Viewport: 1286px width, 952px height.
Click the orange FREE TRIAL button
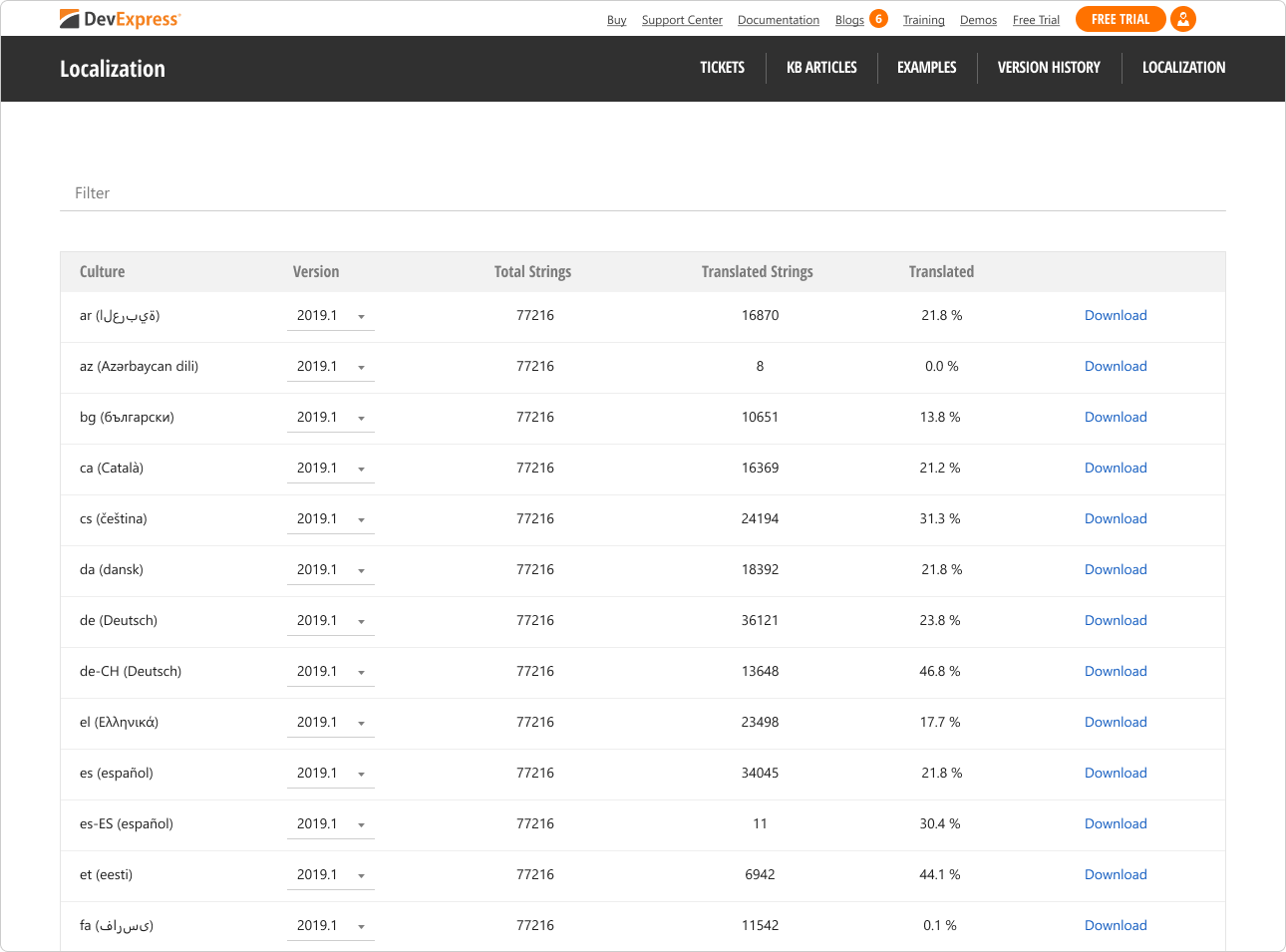1121,19
